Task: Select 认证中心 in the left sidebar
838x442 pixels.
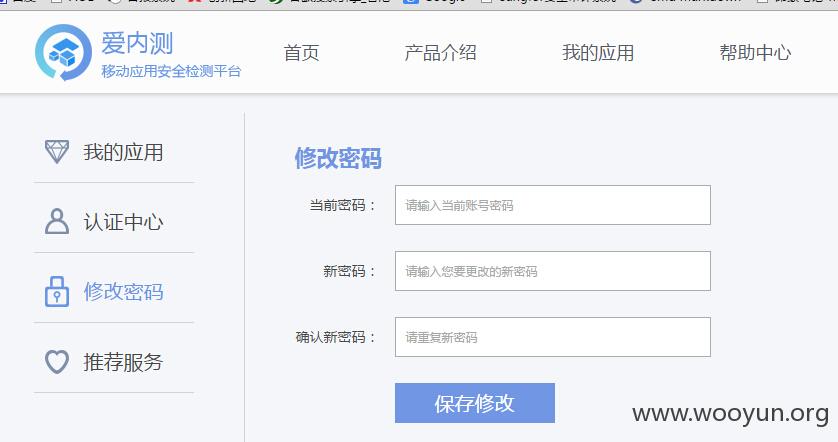Action: (123, 222)
